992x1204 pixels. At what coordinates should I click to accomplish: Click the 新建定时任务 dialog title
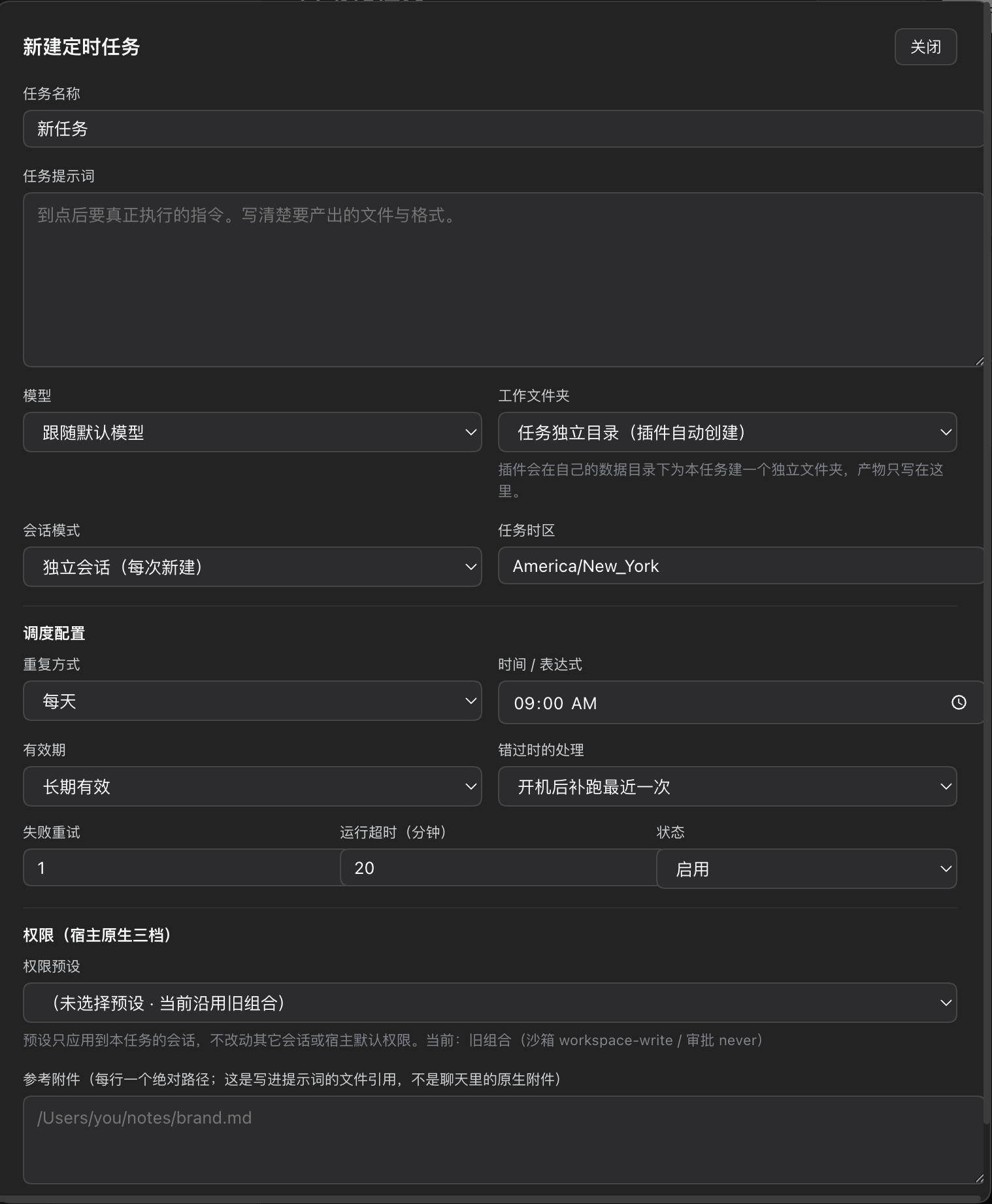tap(82, 47)
